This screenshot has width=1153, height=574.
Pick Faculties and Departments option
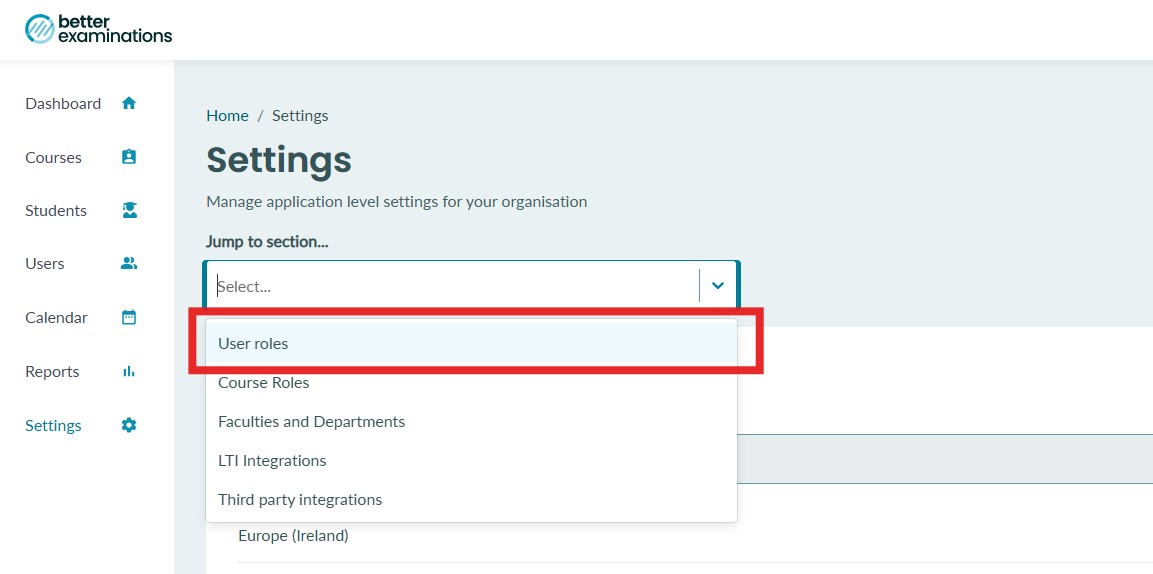pos(471,422)
